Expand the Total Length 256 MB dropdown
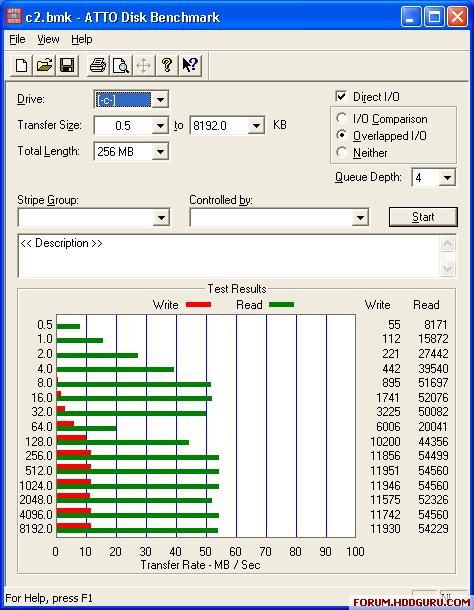This screenshot has height=610, width=474. point(160,151)
